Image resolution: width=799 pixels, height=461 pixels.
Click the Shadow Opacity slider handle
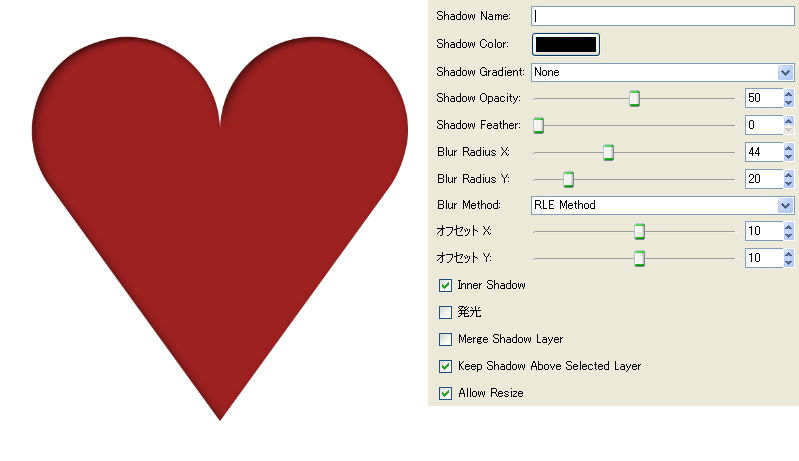634,98
